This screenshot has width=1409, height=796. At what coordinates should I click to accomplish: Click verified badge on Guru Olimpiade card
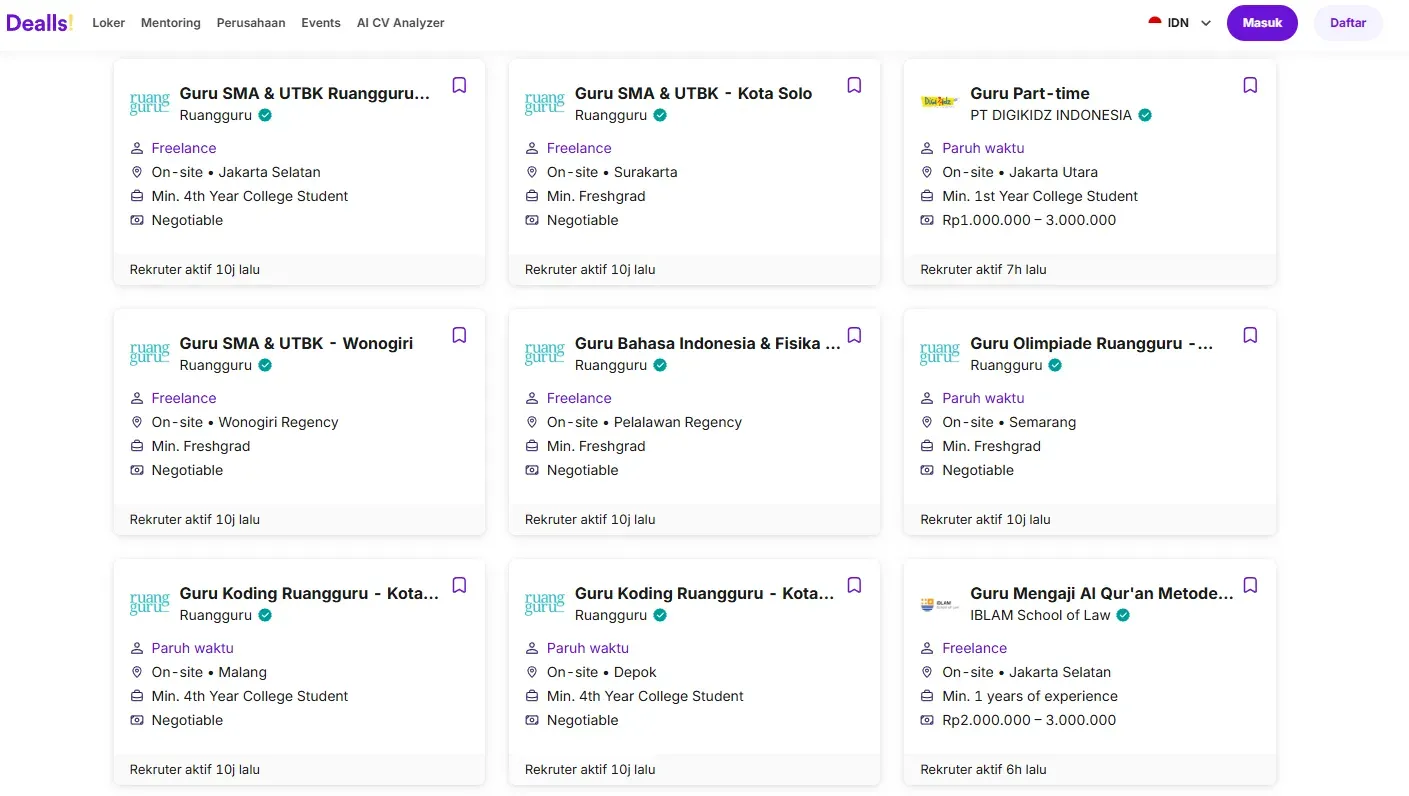(x=1055, y=365)
